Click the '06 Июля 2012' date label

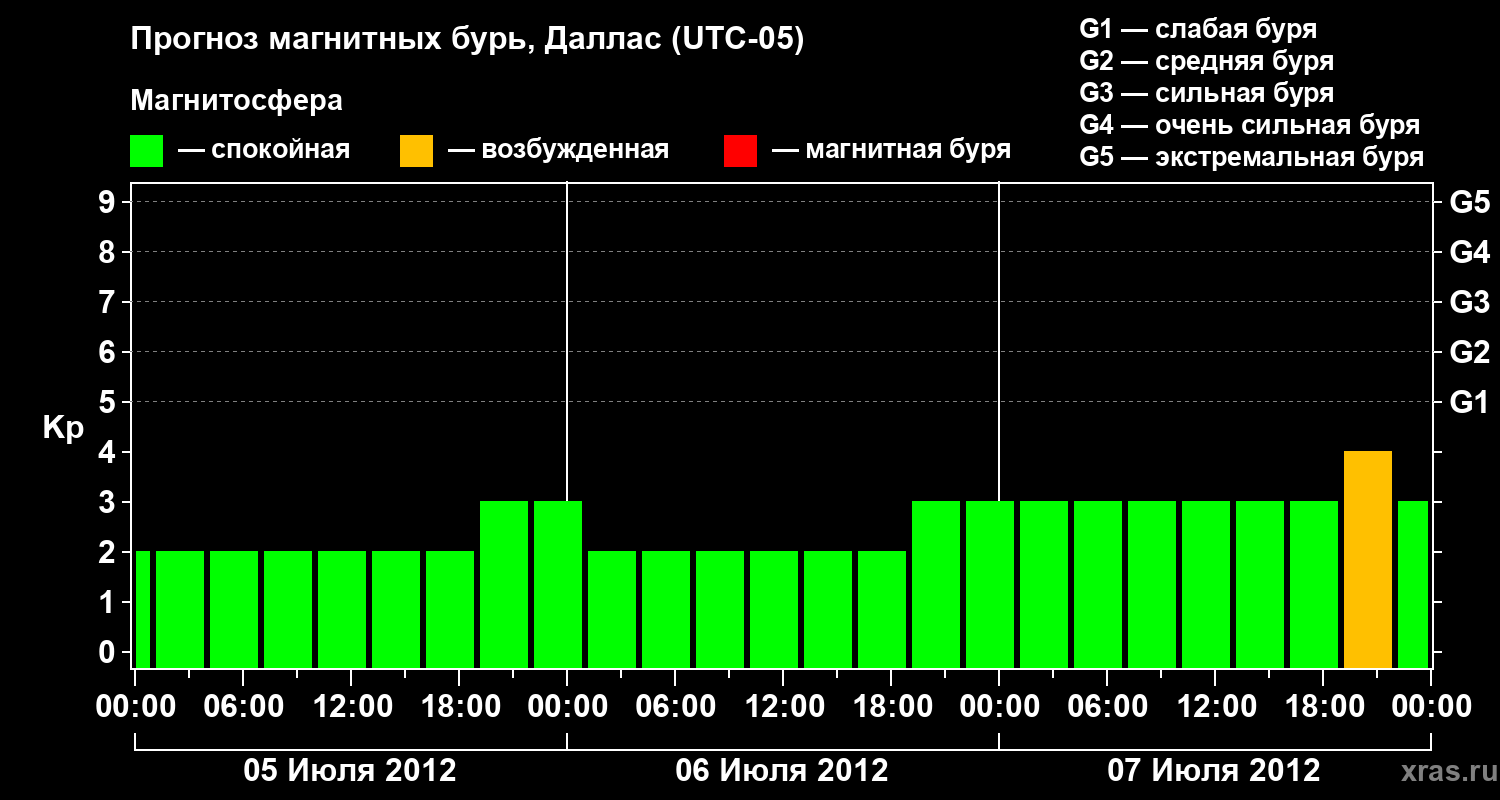pyautogui.click(x=782, y=771)
